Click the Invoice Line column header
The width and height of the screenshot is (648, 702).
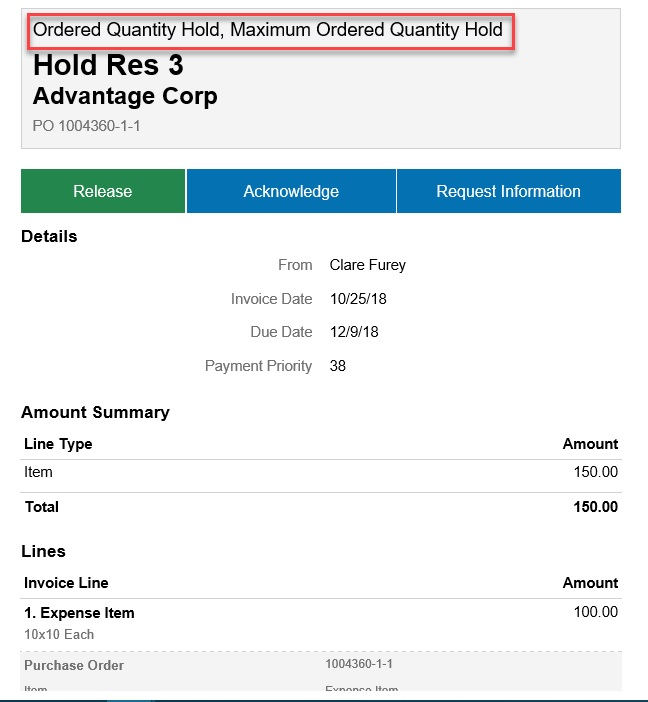coord(66,583)
